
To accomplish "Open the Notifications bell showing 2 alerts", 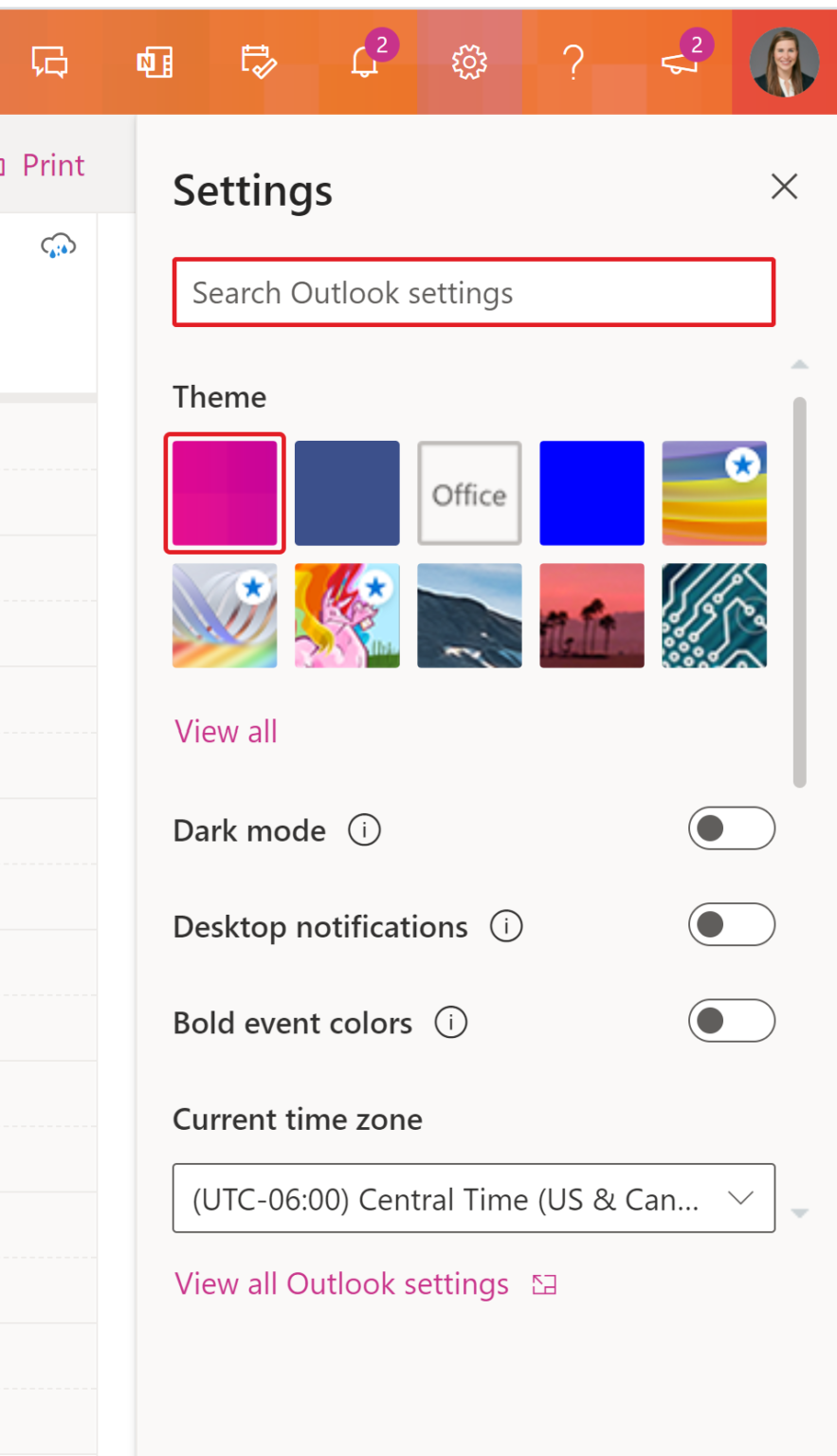I will click(364, 62).
